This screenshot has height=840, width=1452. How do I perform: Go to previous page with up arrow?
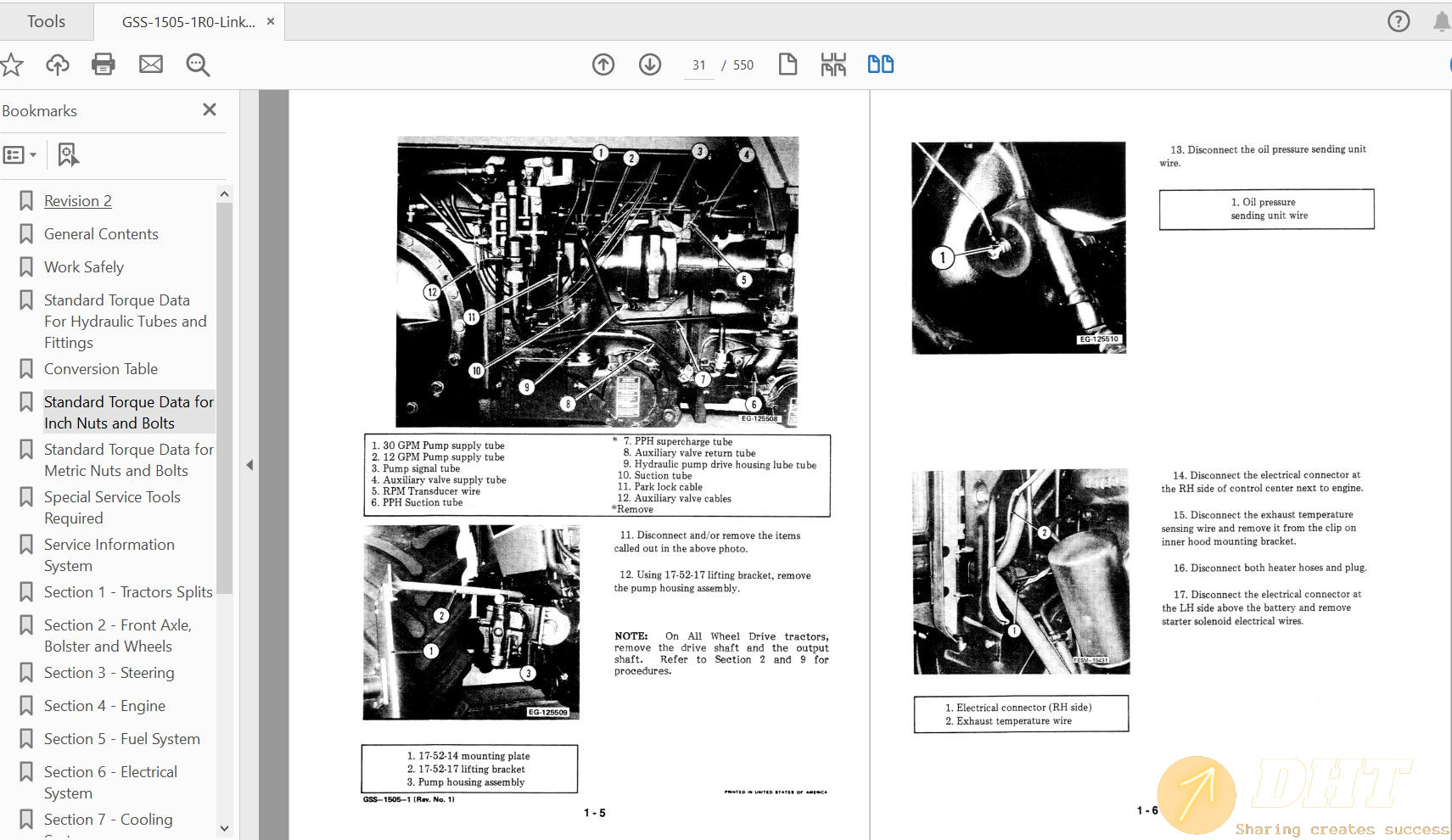pos(603,64)
